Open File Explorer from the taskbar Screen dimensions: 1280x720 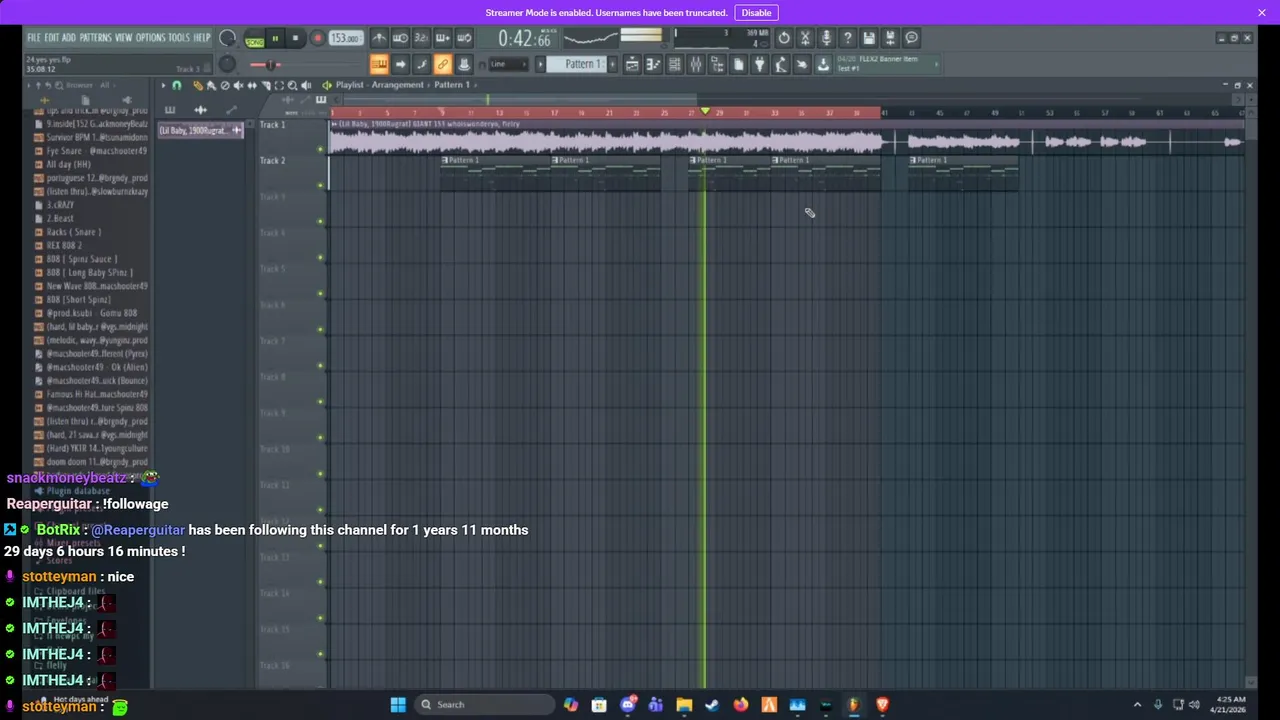coord(684,704)
